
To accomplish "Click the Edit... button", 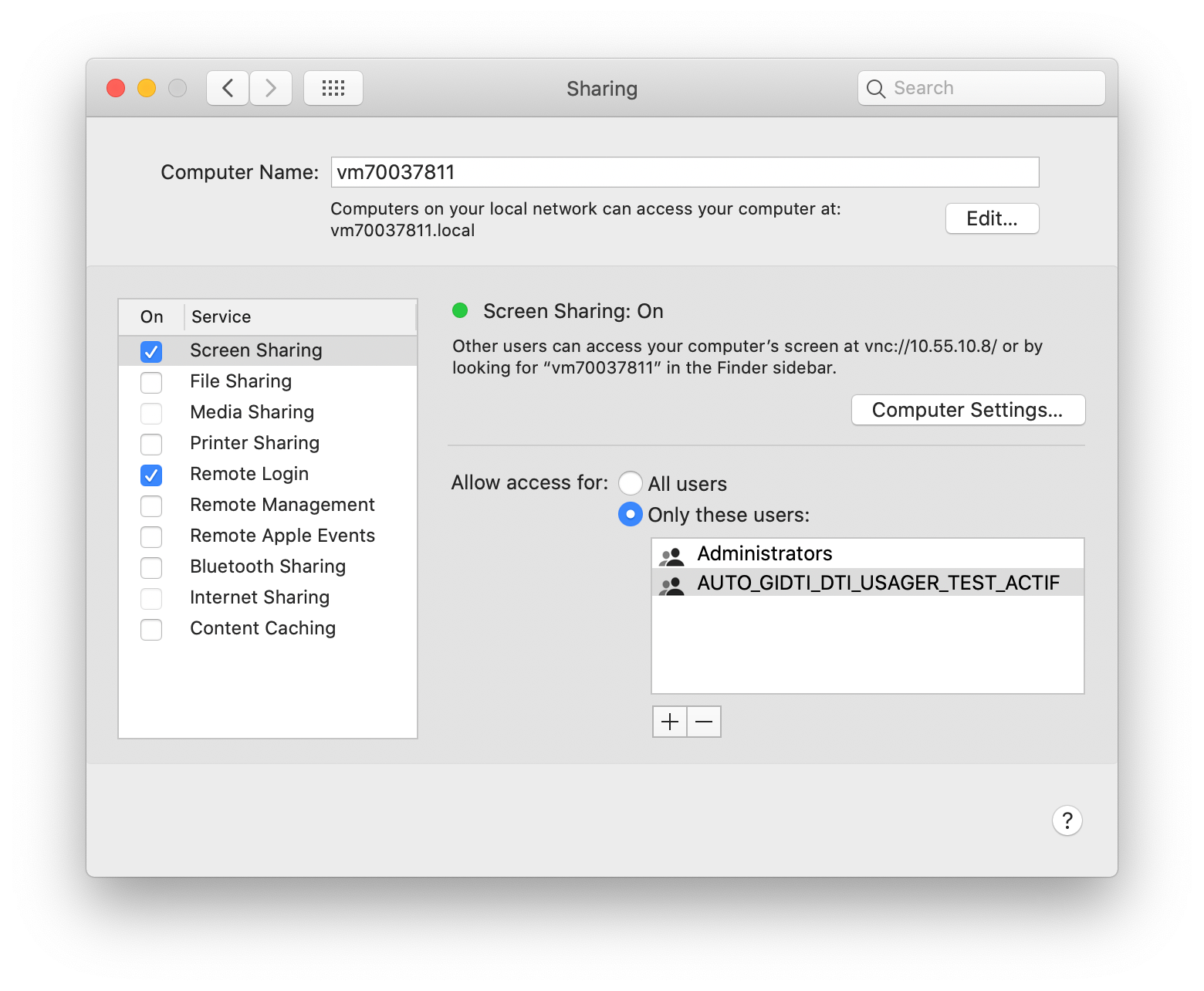I will click(993, 218).
